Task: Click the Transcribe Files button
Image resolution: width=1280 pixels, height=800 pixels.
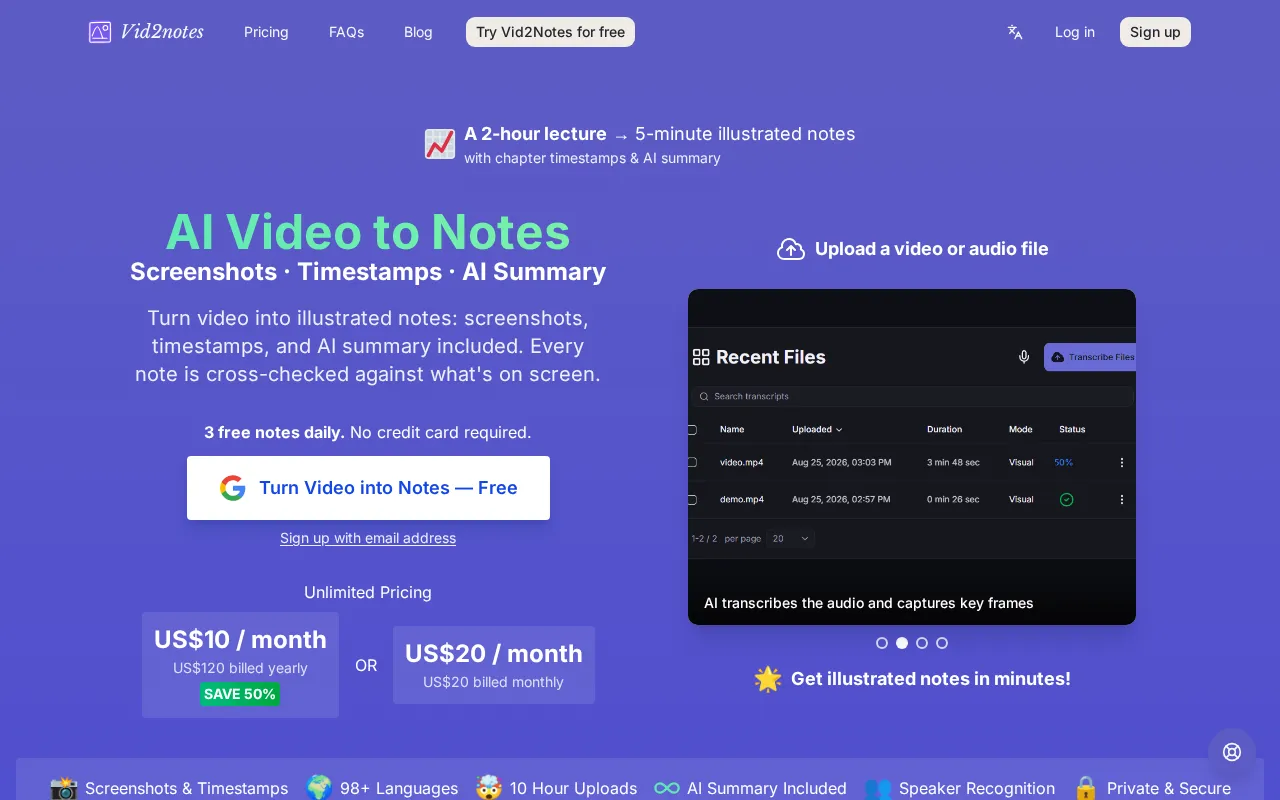Action: click(1090, 357)
